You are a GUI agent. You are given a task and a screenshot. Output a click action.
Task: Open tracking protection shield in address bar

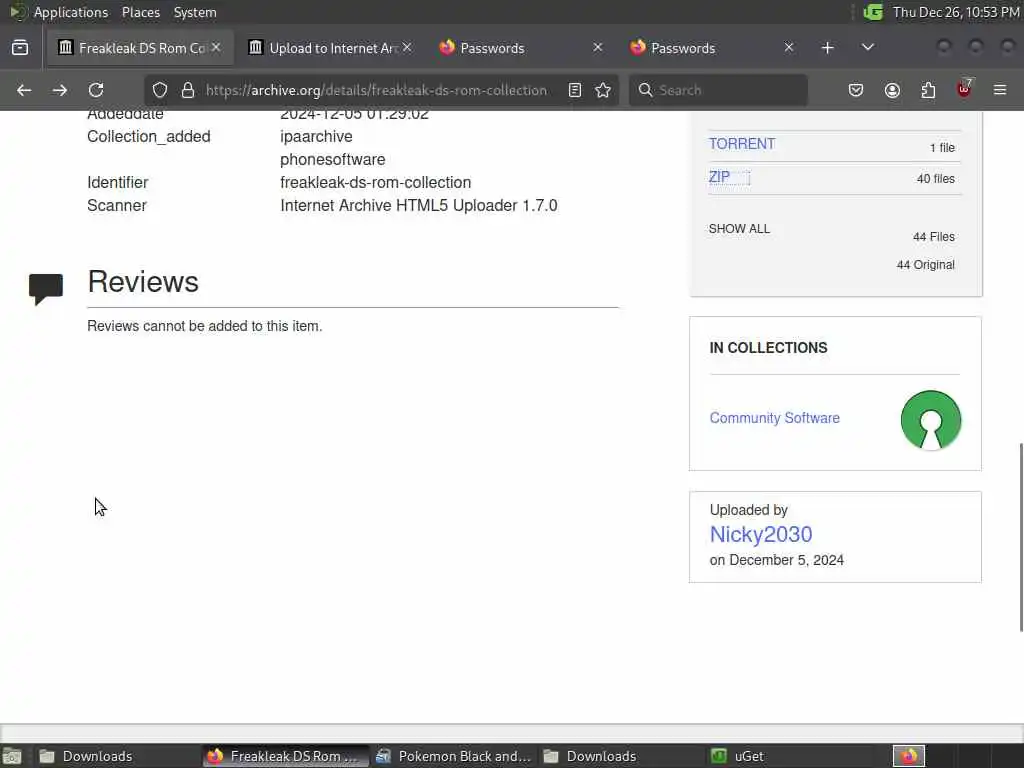tap(160, 90)
